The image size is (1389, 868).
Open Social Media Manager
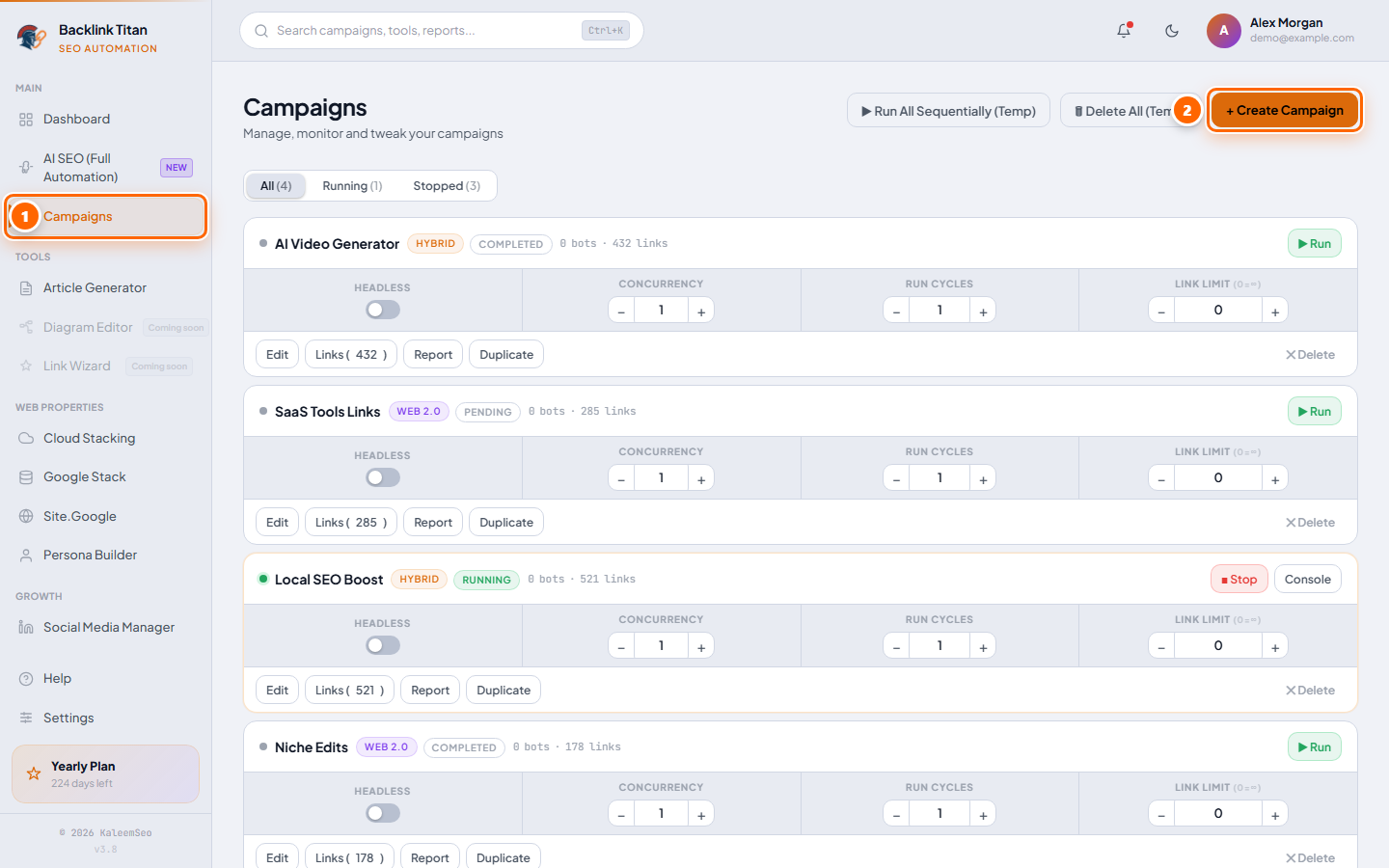tap(106, 628)
